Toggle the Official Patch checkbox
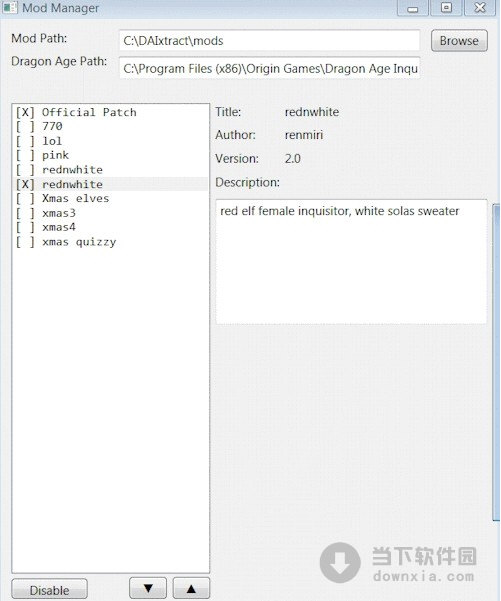This screenshot has height=601, width=501. (x=25, y=112)
